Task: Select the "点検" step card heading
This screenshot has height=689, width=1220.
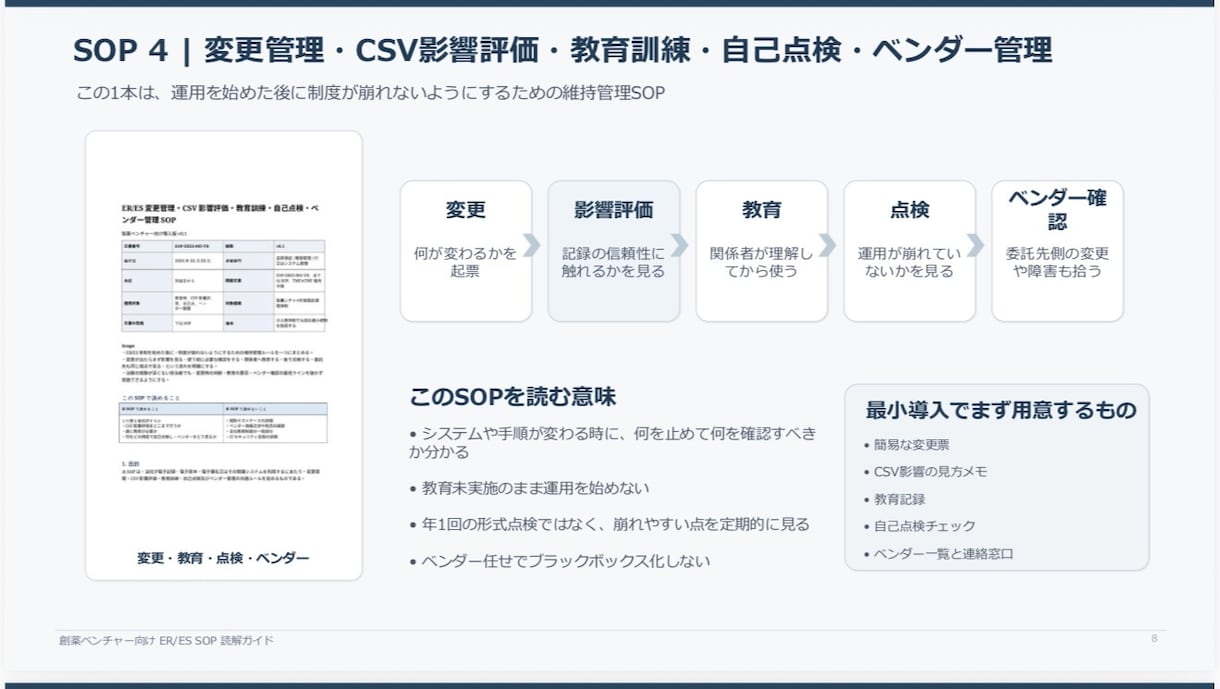Action: 910,210
